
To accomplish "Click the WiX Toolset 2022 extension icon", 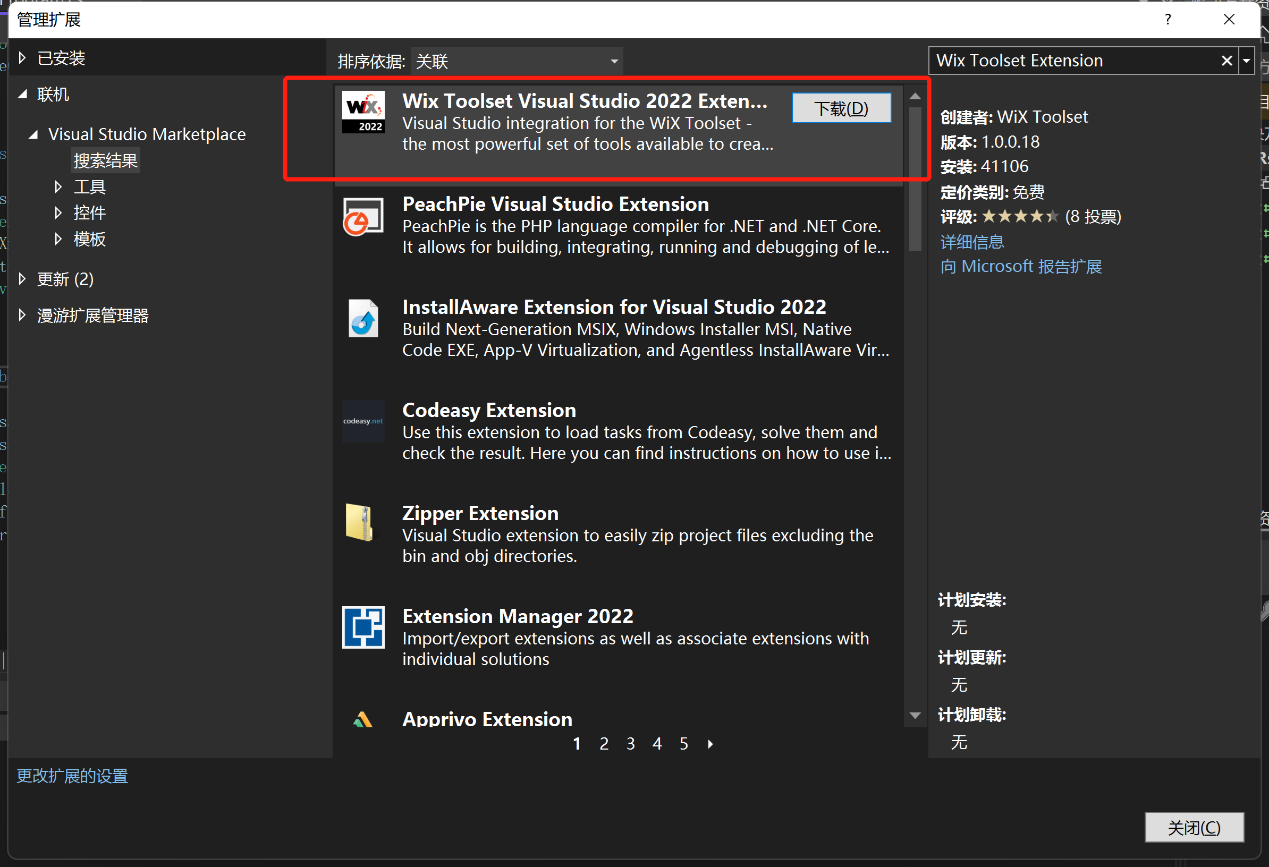I will 363,110.
